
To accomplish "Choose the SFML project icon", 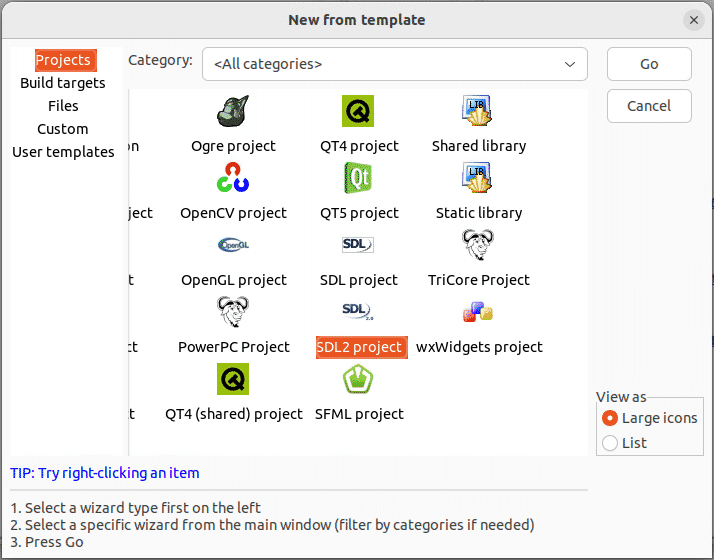I will tap(358, 380).
